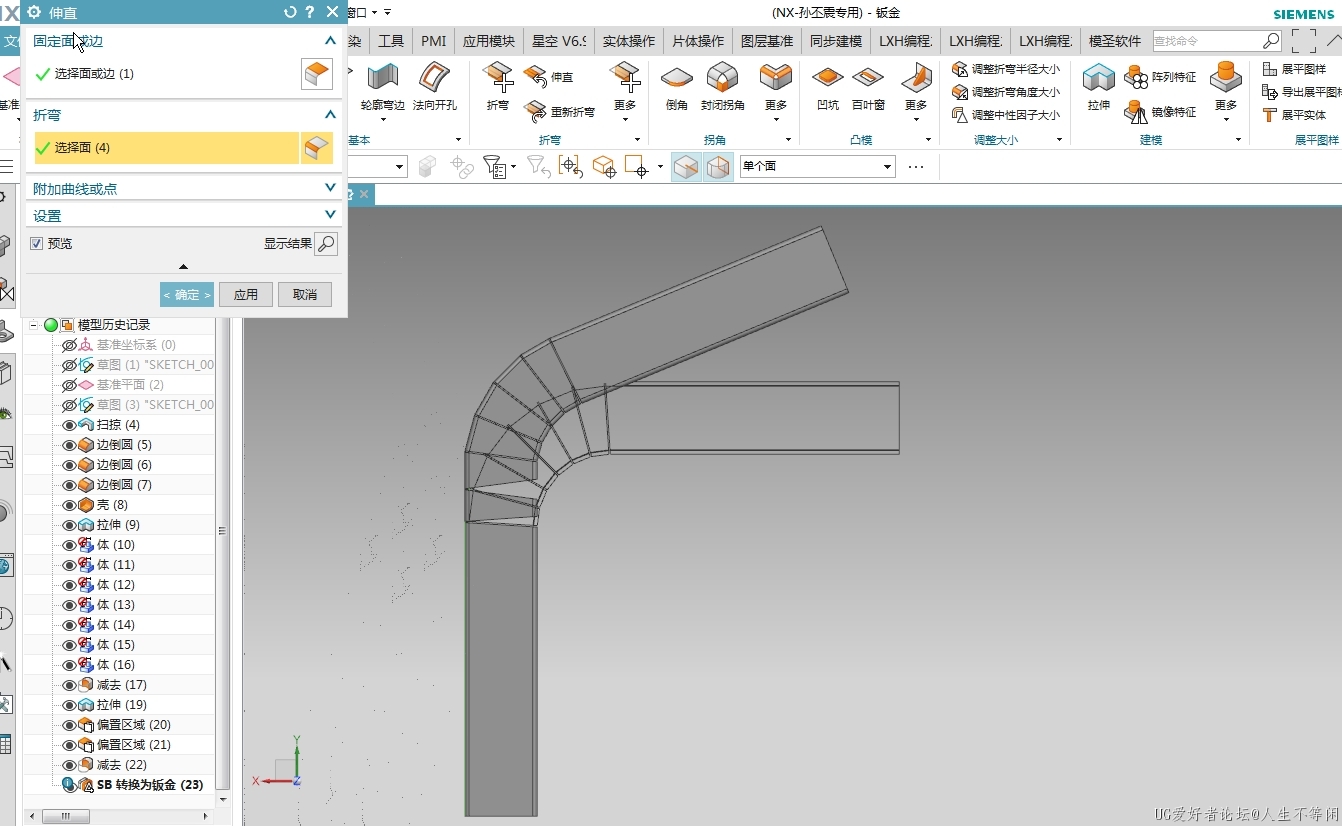Toggle the 预览 preview checkbox

coord(36,244)
